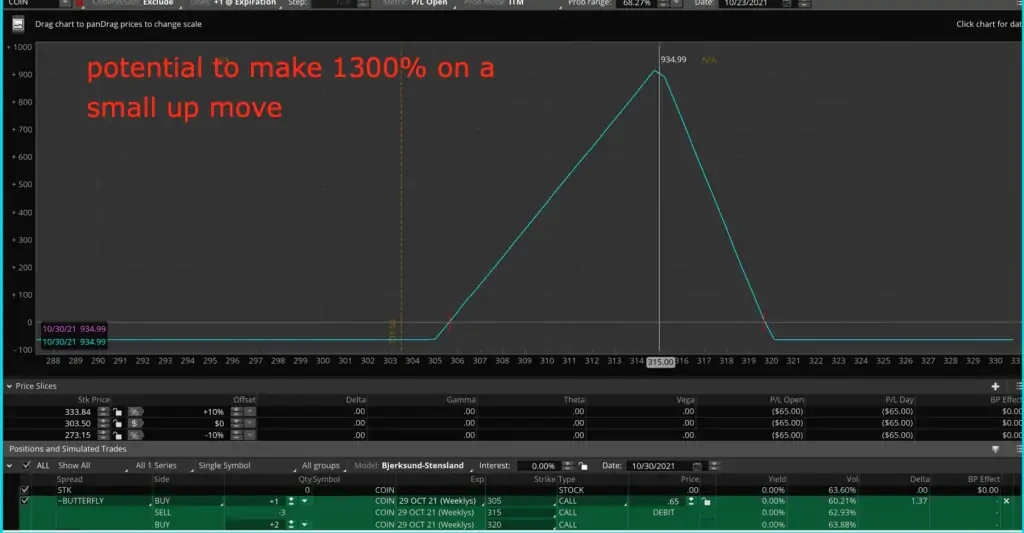This screenshot has width=1024, height=533.
Task: Remove the butterfly simulated trade with X
Action: pyautogui.click(x=1006, y=501)
